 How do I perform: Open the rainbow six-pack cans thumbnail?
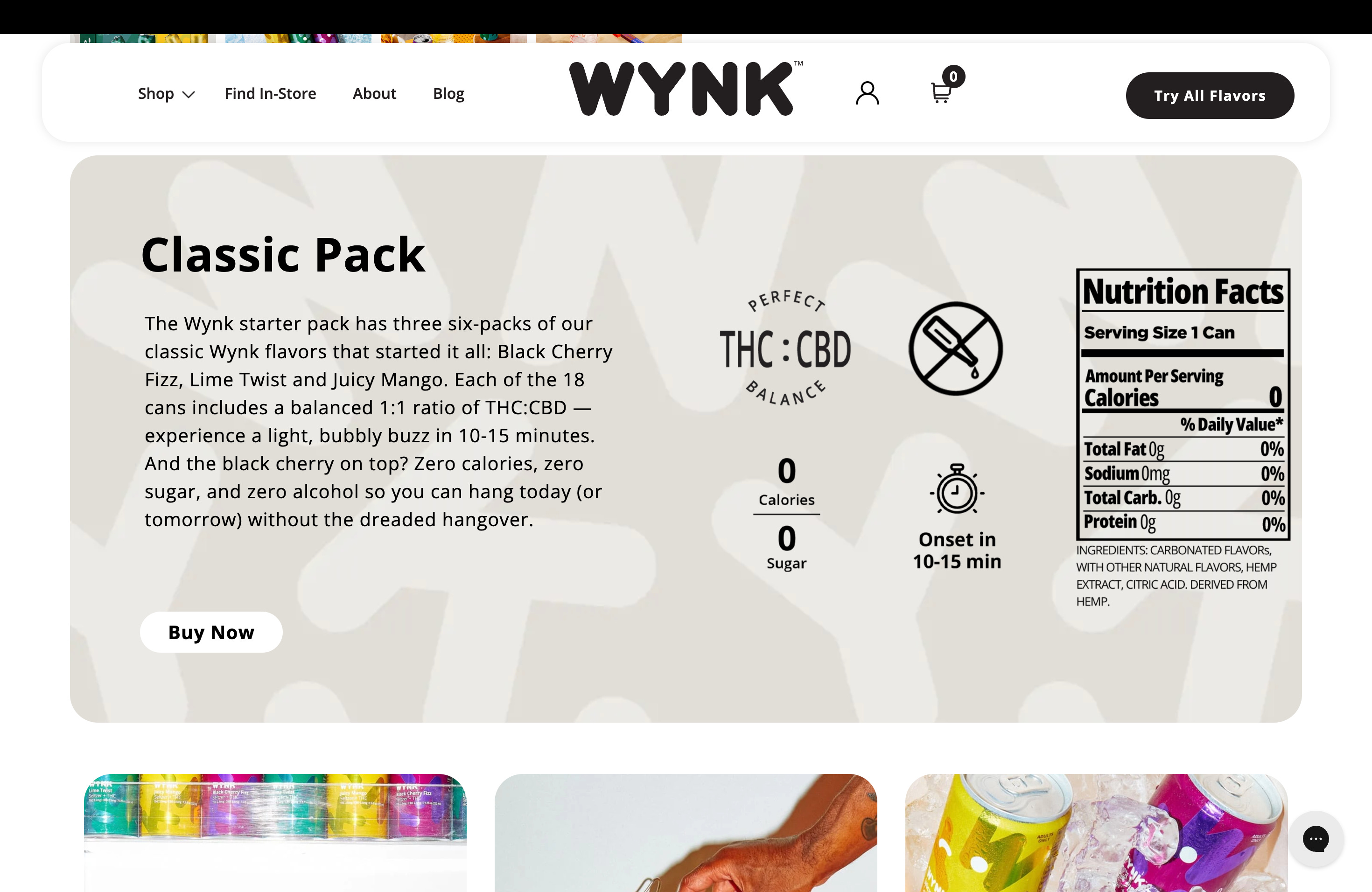coord(275,833)
